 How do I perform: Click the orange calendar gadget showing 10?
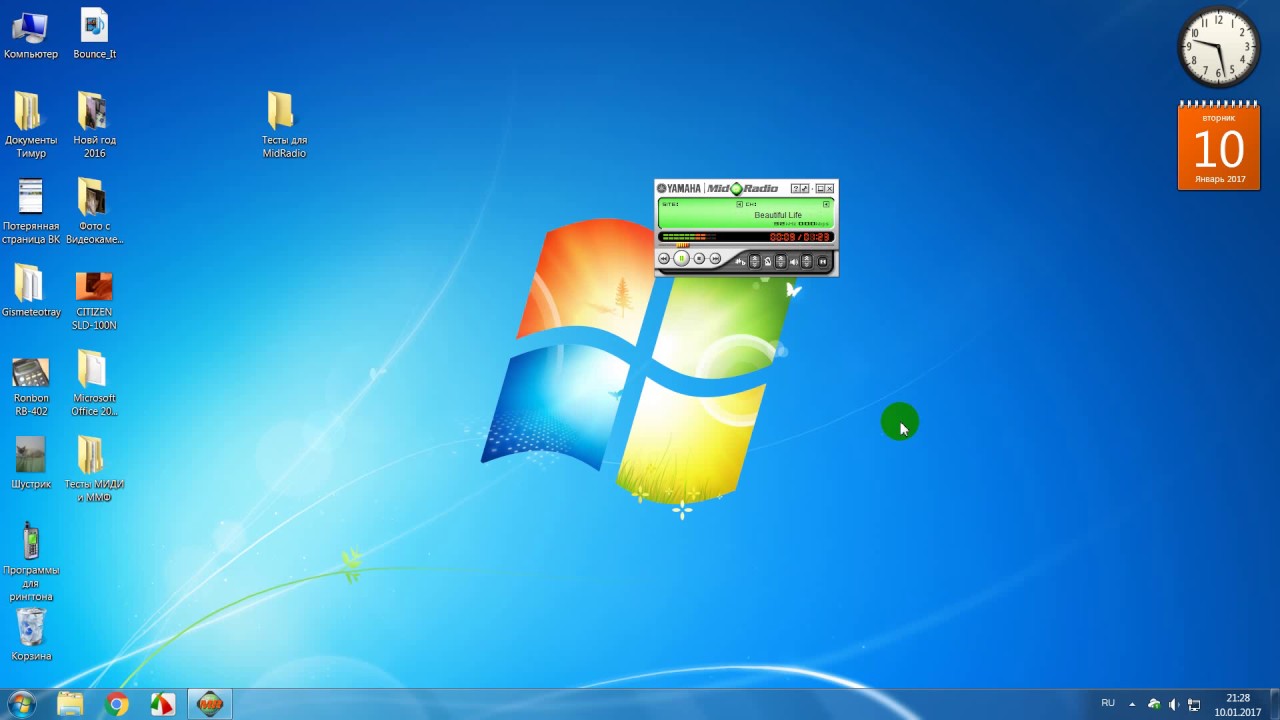[1219, 146]
